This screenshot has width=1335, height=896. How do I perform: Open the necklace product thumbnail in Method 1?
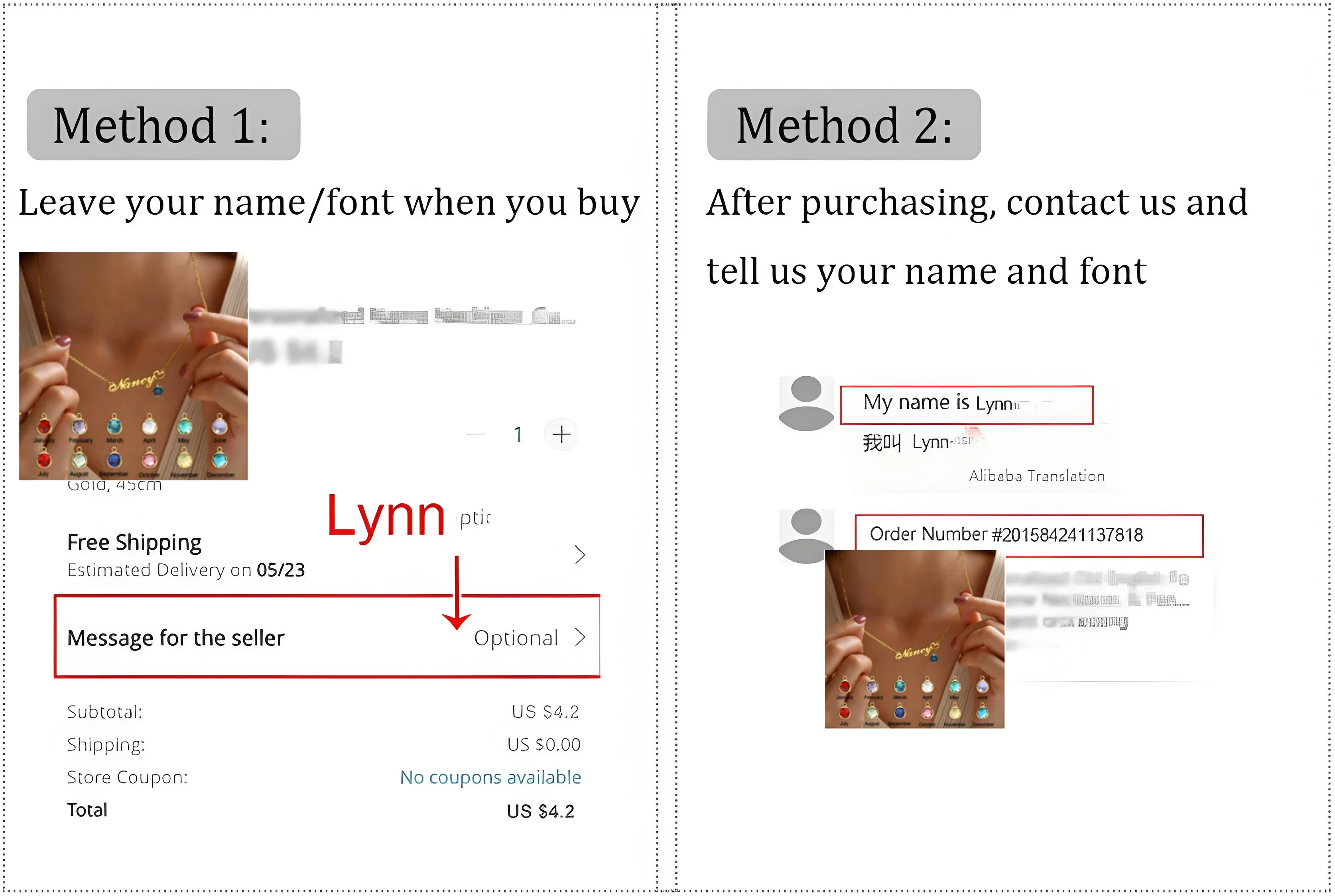[134, 366]
